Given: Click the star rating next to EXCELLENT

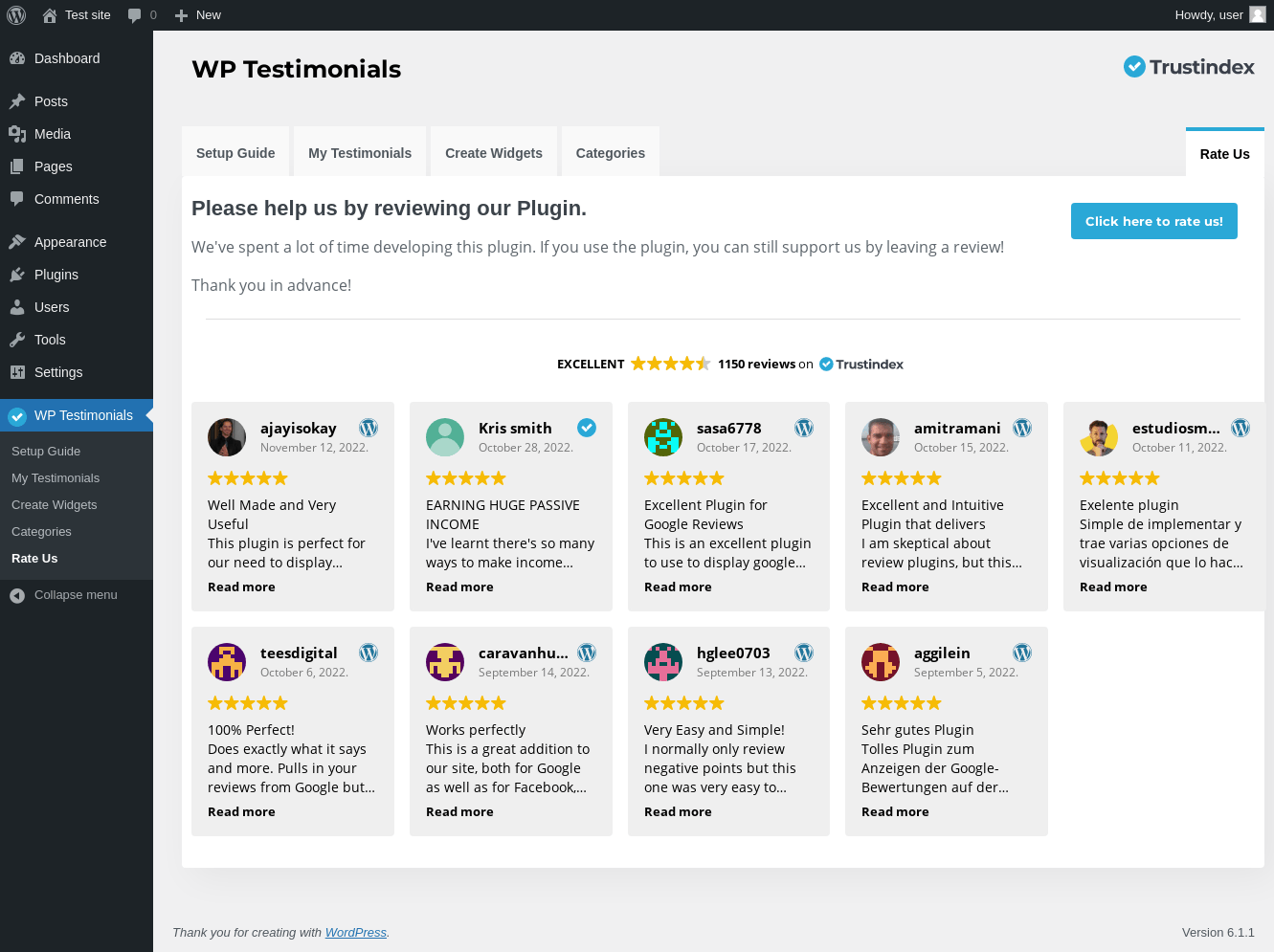Looking at the screenshot, I should pos(670,364).
